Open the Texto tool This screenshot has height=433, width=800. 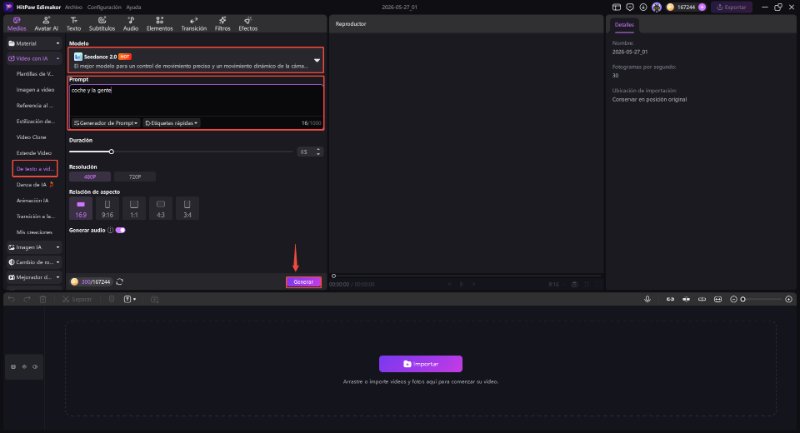[x=74, y=24]
